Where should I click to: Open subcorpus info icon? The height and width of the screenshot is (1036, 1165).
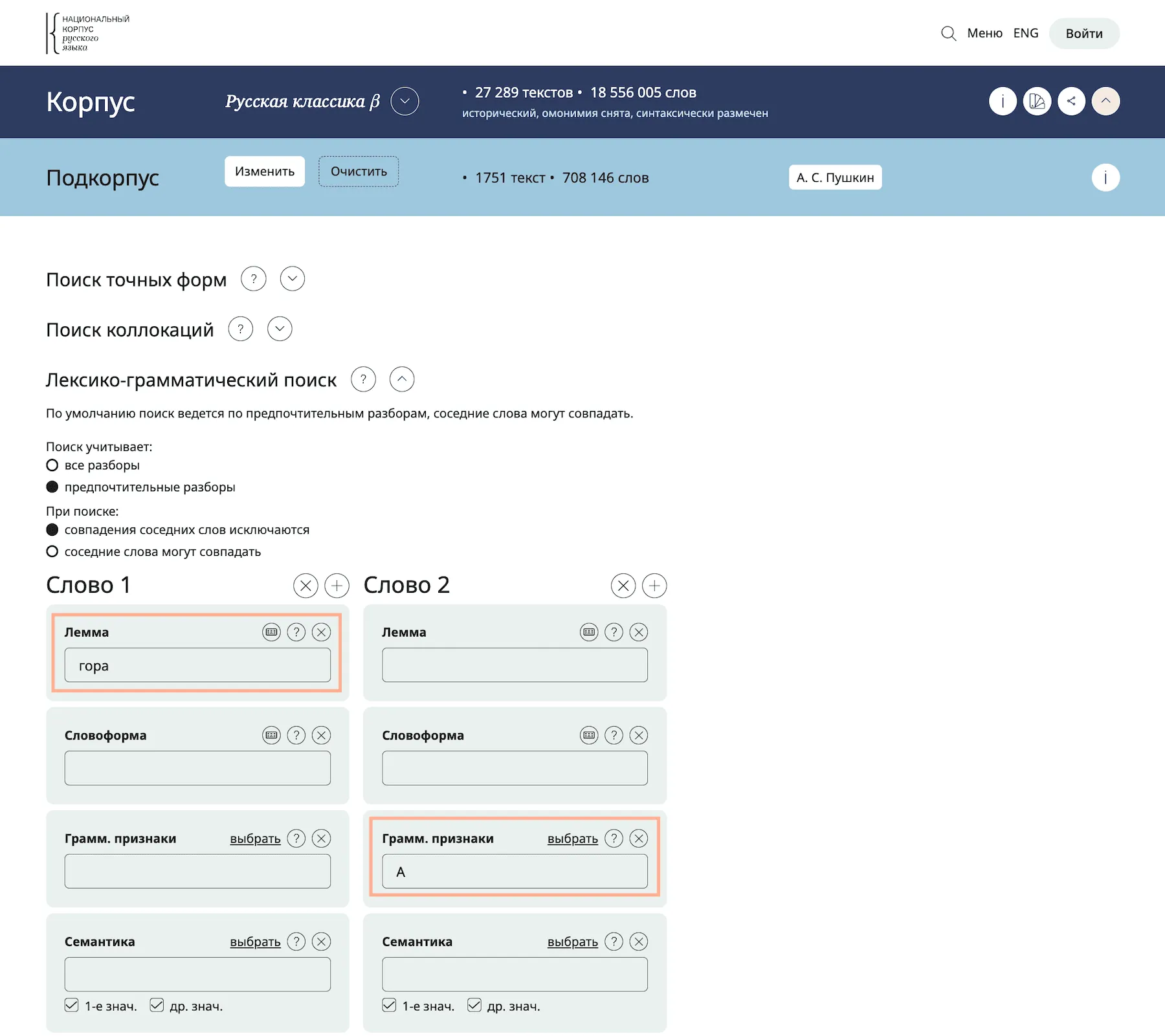(x=1105, y=177)
